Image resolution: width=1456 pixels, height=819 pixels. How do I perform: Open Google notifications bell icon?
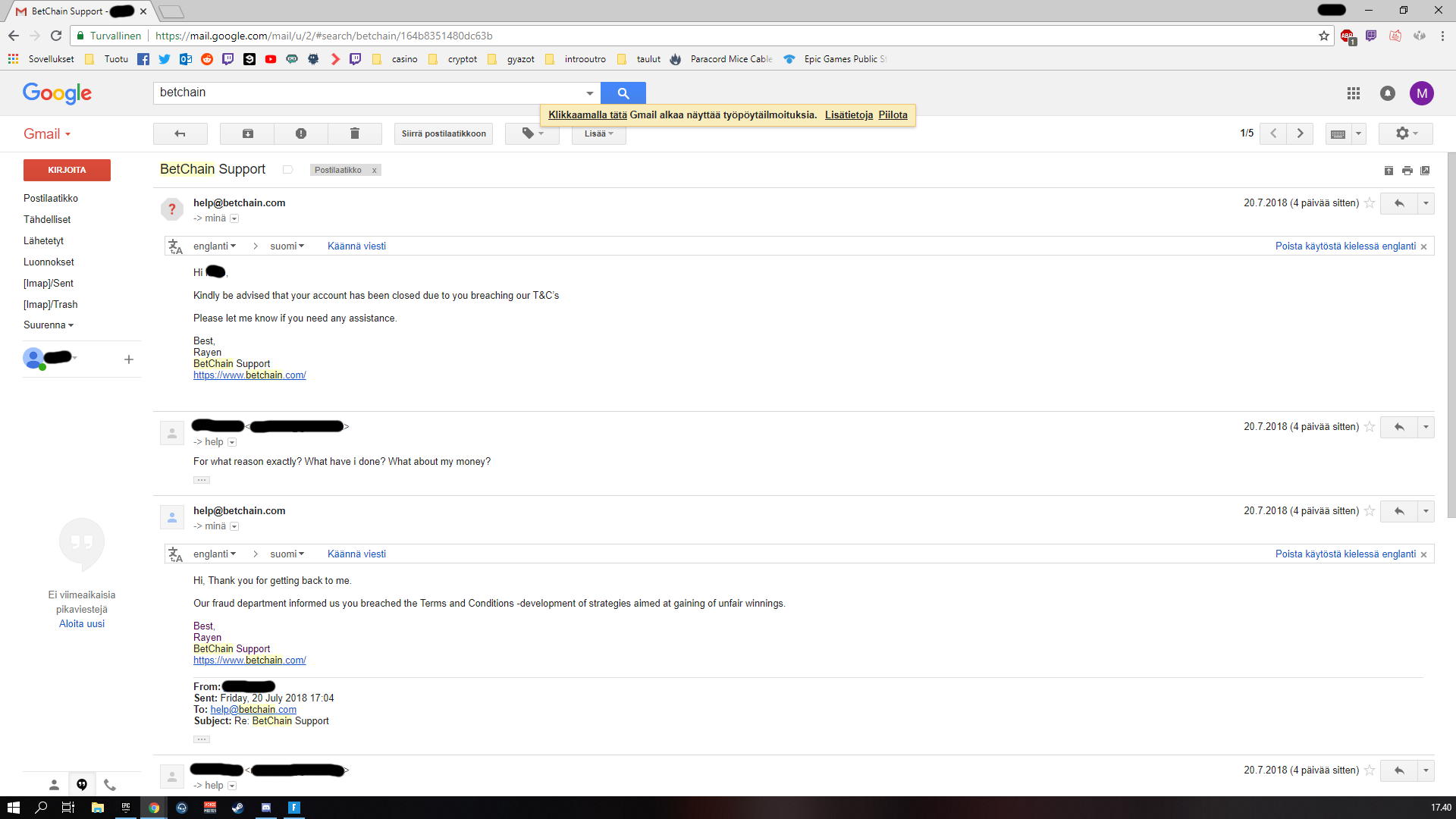pyautogui.click(x=1388, y=93)
